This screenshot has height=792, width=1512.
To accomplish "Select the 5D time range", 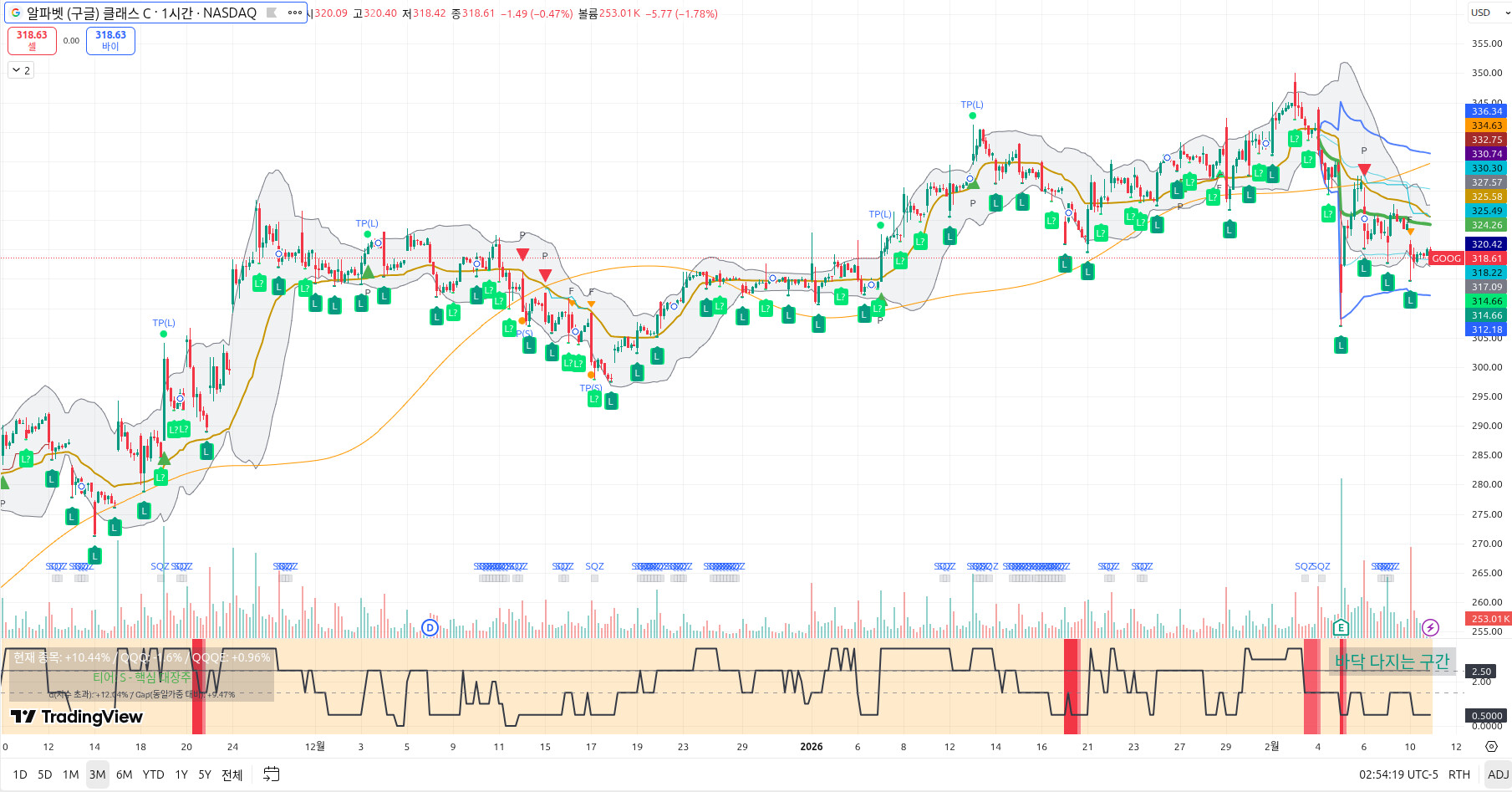I will [x=45, y=774].
